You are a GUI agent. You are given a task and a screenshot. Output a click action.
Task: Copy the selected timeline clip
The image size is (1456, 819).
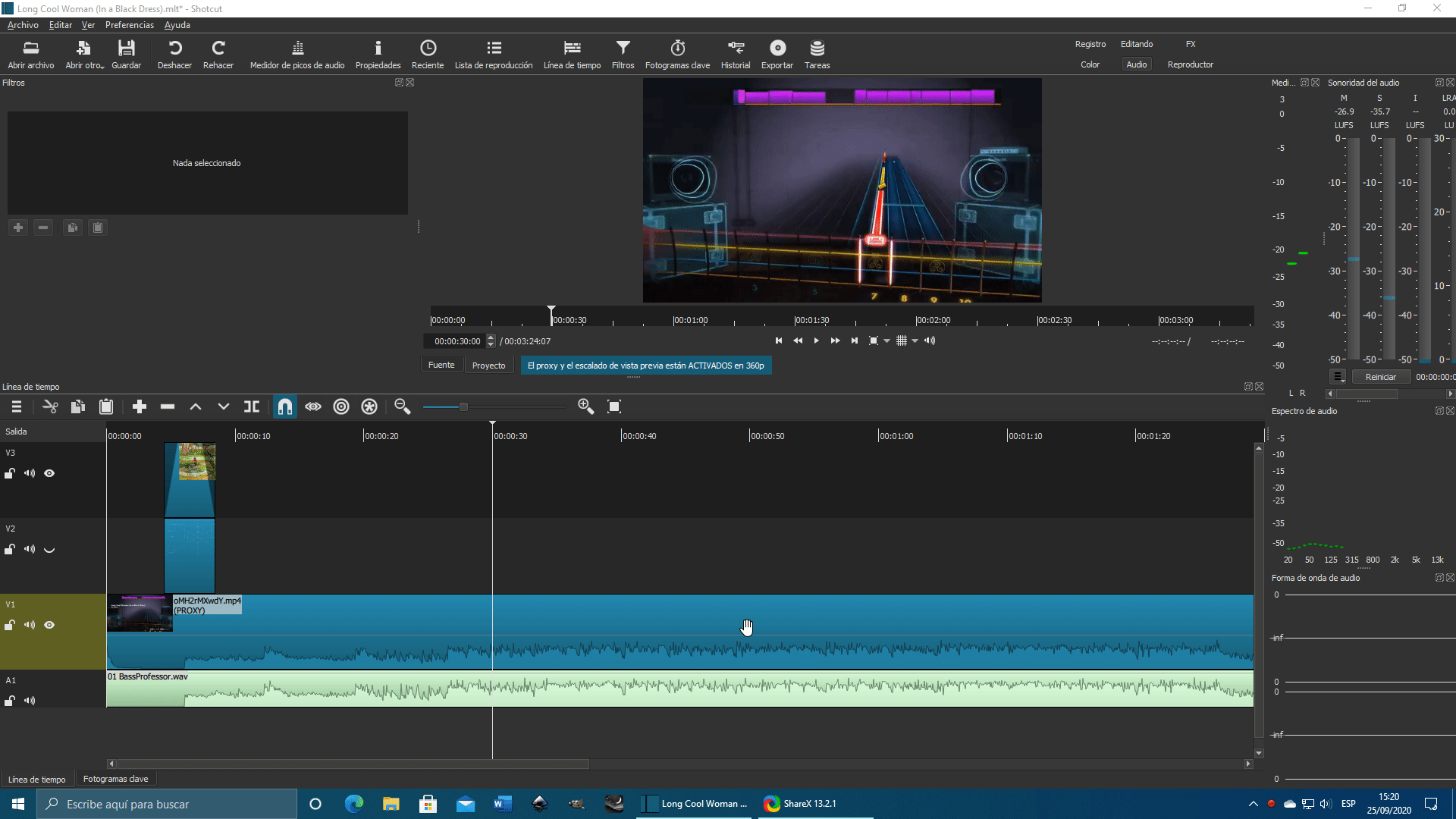point(77,406)
